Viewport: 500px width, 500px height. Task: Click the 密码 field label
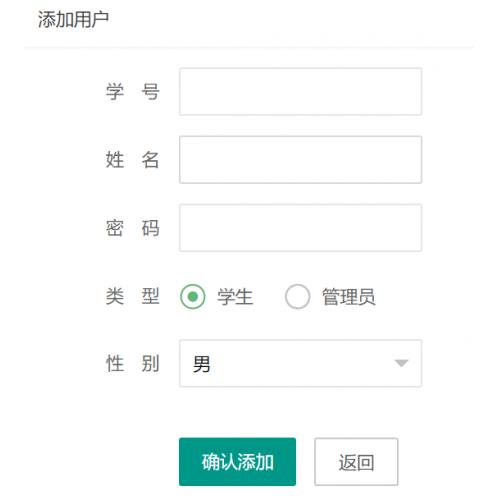point(133,228)
